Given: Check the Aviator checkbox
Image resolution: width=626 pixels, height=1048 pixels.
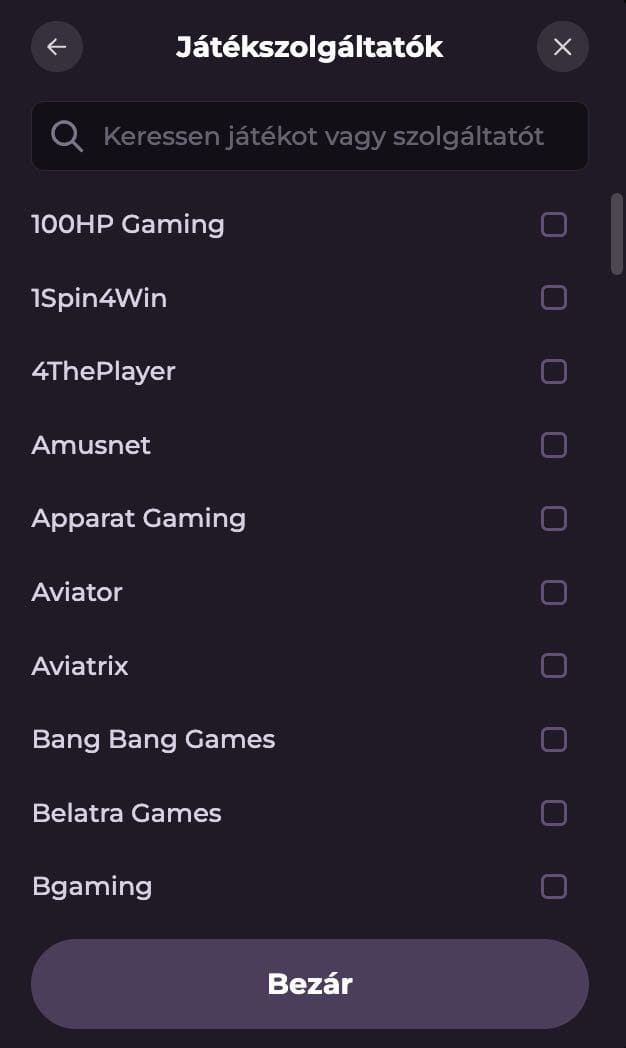Looking at the screenshot, I should click(554, 593).
